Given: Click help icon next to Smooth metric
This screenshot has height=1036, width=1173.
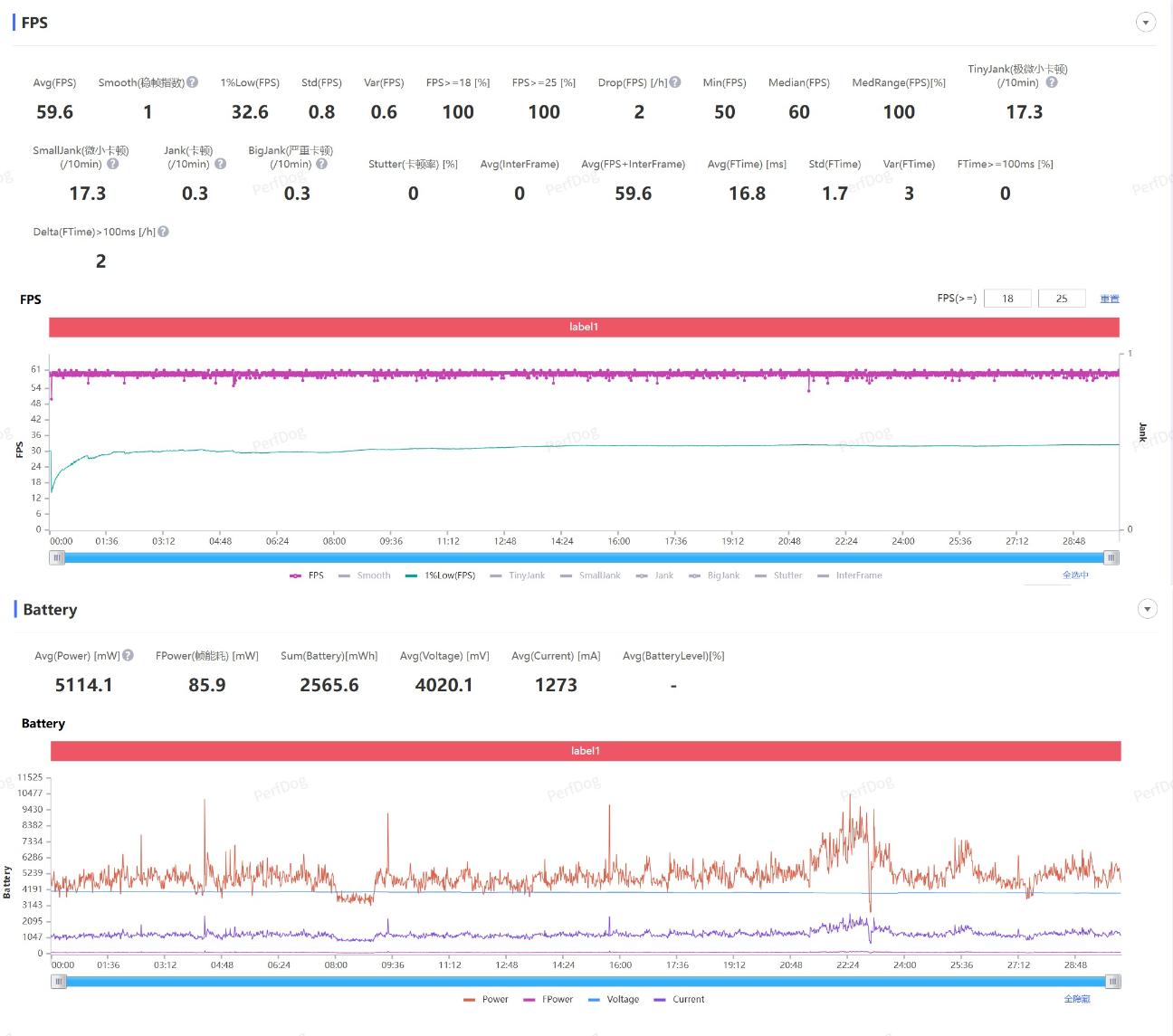Looking at the screenshot, I should click(x=193, y=82).
